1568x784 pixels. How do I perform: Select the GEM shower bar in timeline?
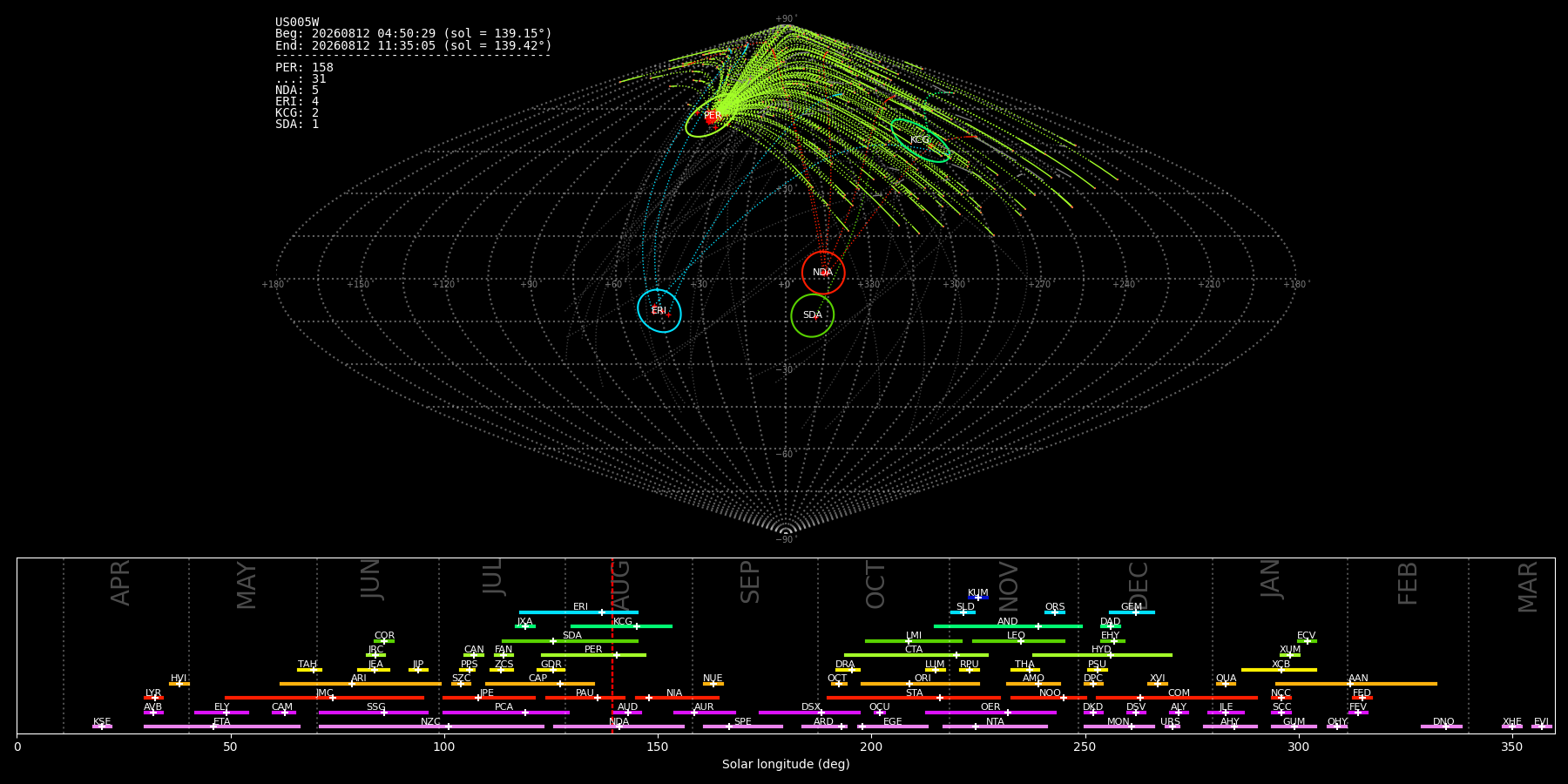click(1132, 612)
